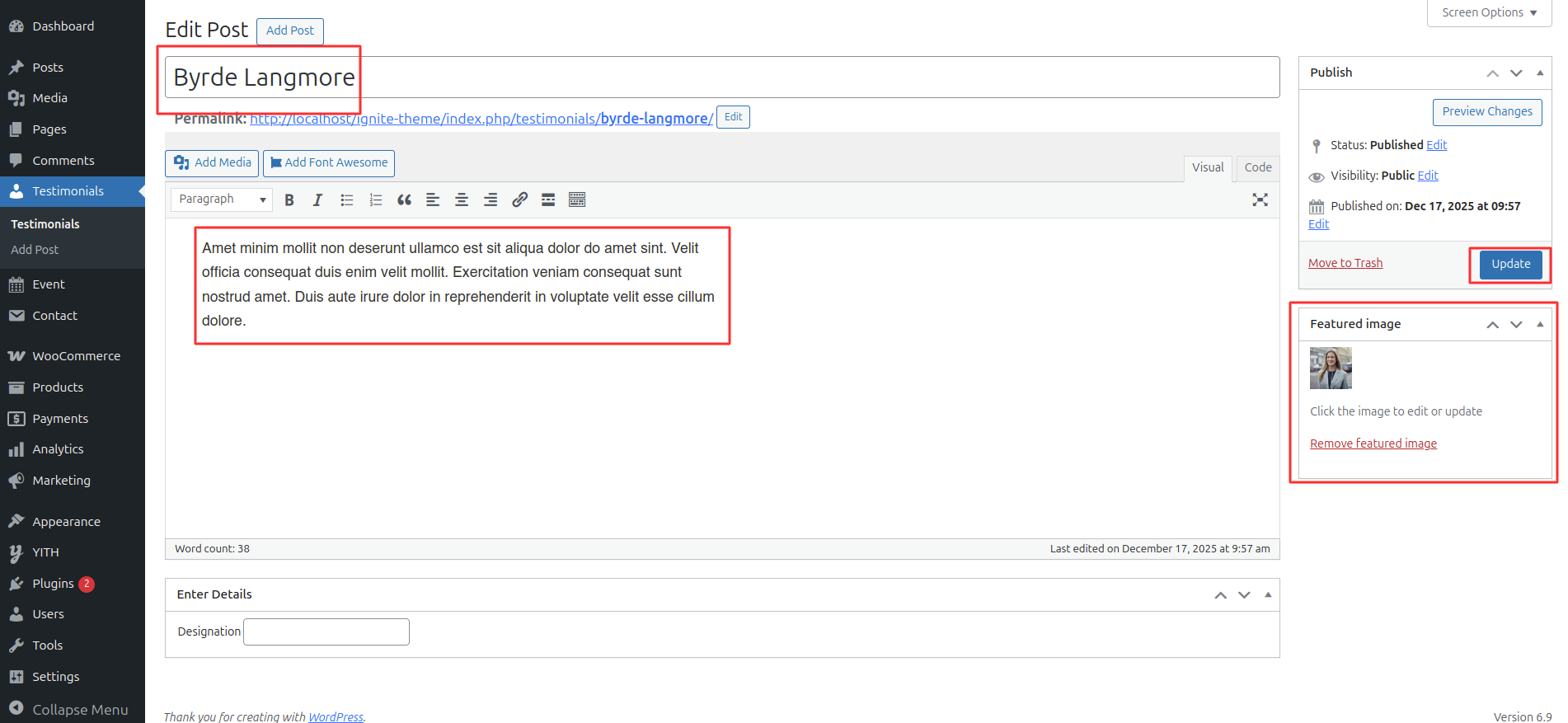The image size is (1568, 723).
Task: Move Enter Details box up
Action: click(x=1220, y=594)
